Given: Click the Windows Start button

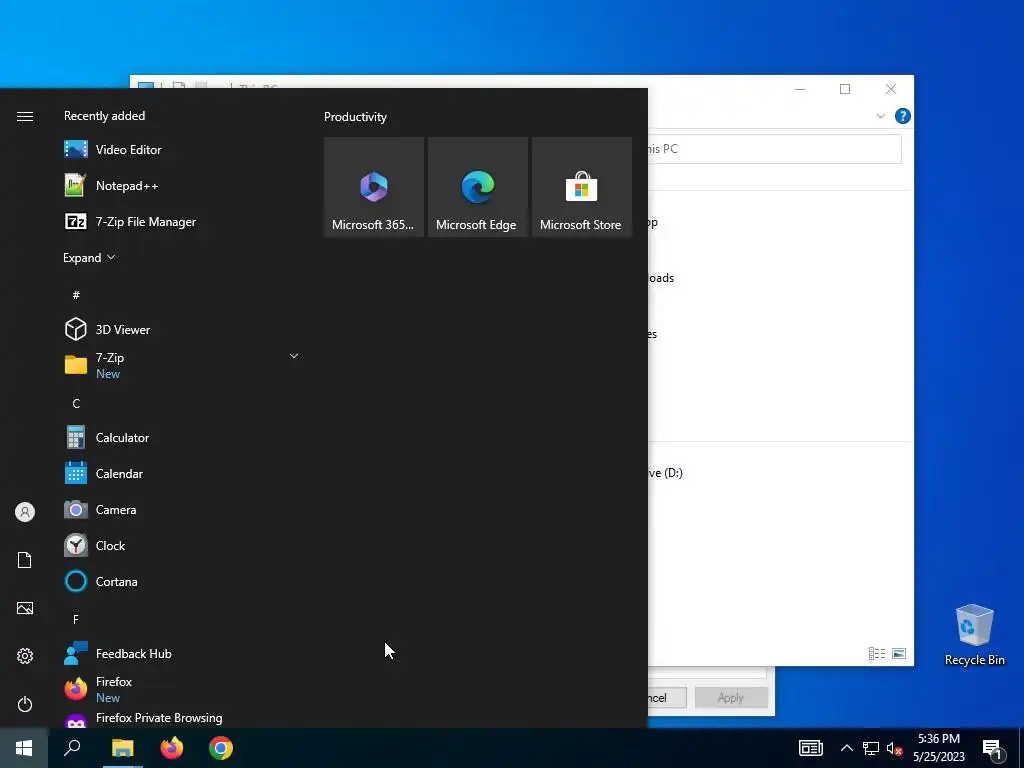Looking at the screenshot, I should point(24,748).
